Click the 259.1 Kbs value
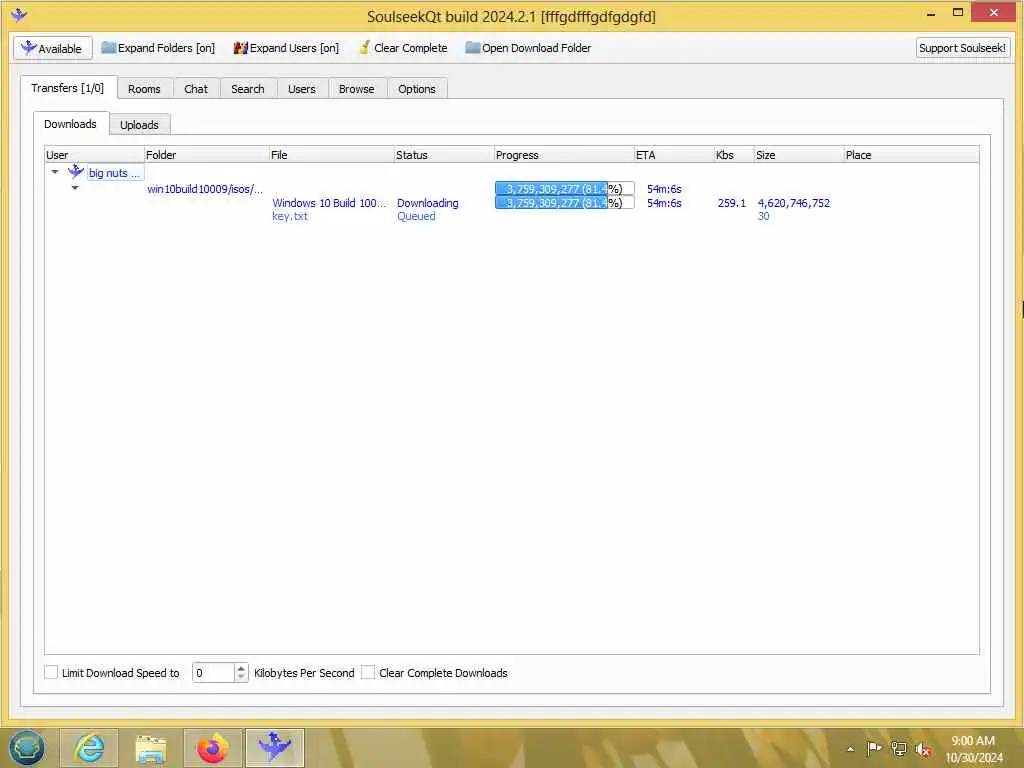Screen dimensions: 1024x768 731,203
